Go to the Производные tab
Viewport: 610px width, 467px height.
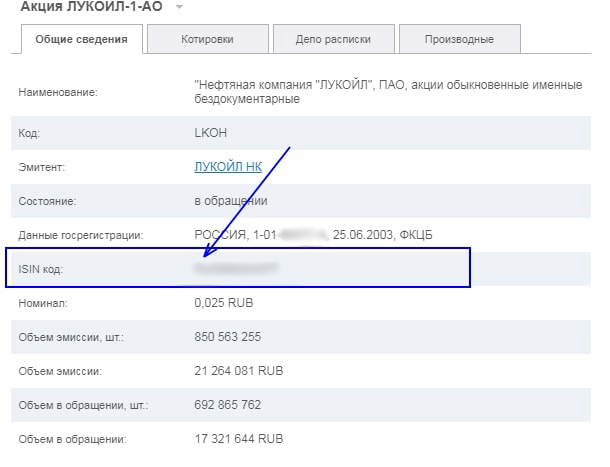[x=459, y=39]
